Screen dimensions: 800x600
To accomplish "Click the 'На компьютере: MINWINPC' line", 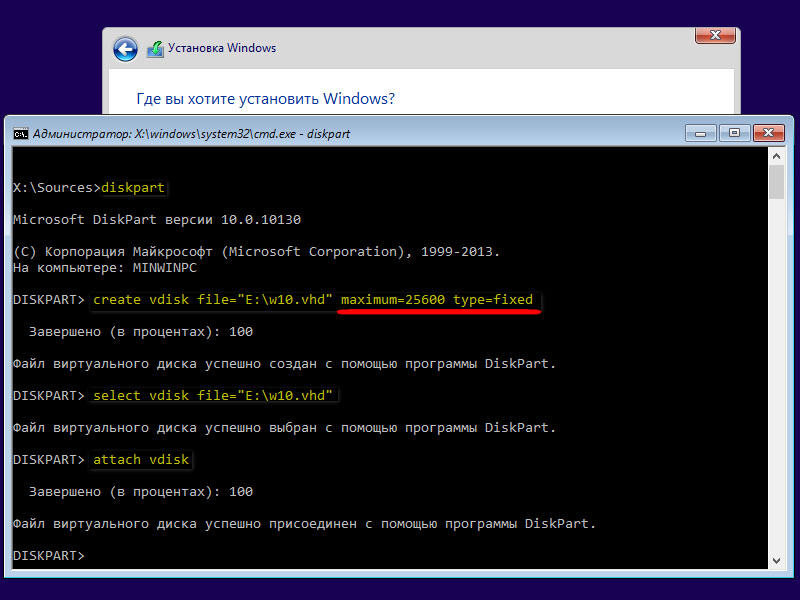I will tap(105, 268).
